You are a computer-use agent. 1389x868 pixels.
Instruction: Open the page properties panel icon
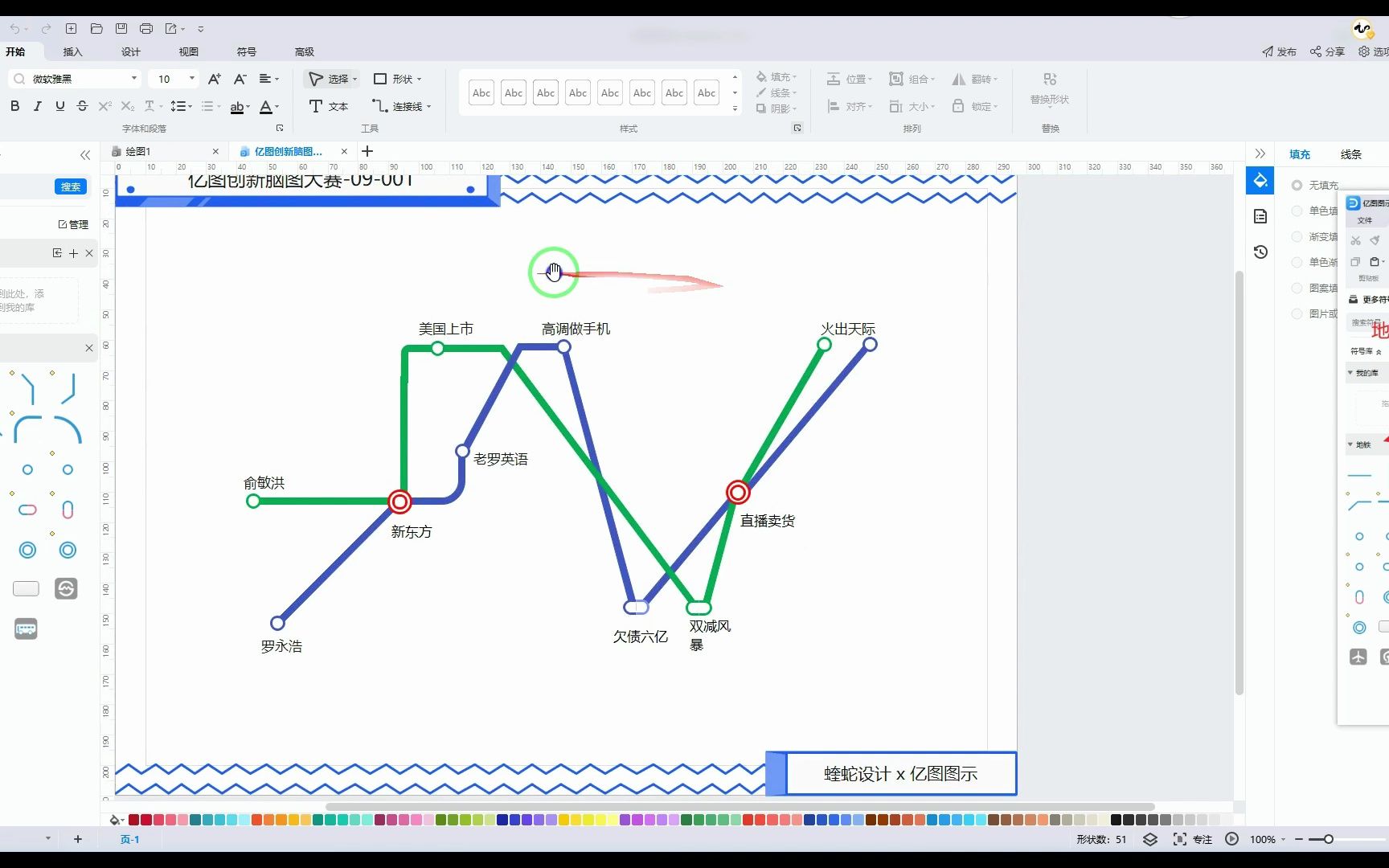click(1260, 216)
